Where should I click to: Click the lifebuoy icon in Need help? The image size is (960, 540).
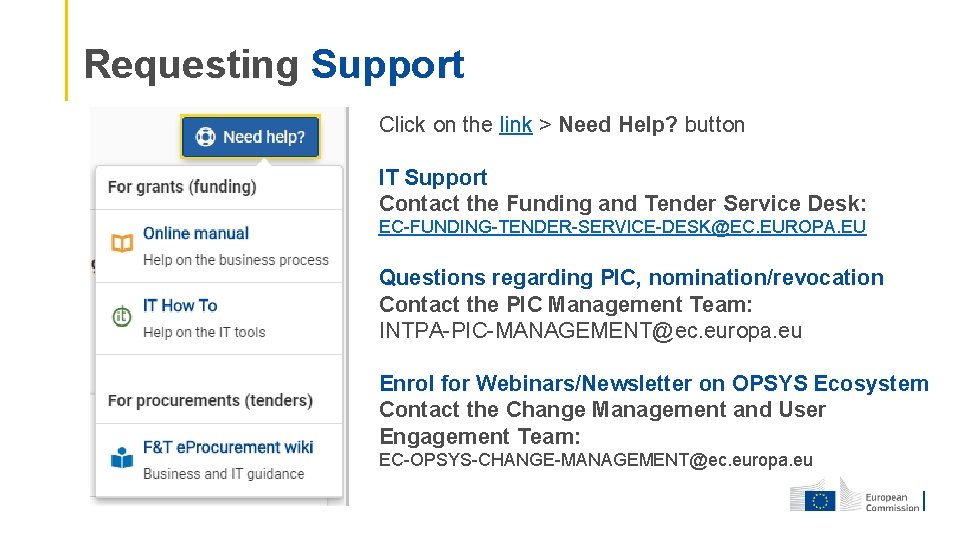click(205, 137)
